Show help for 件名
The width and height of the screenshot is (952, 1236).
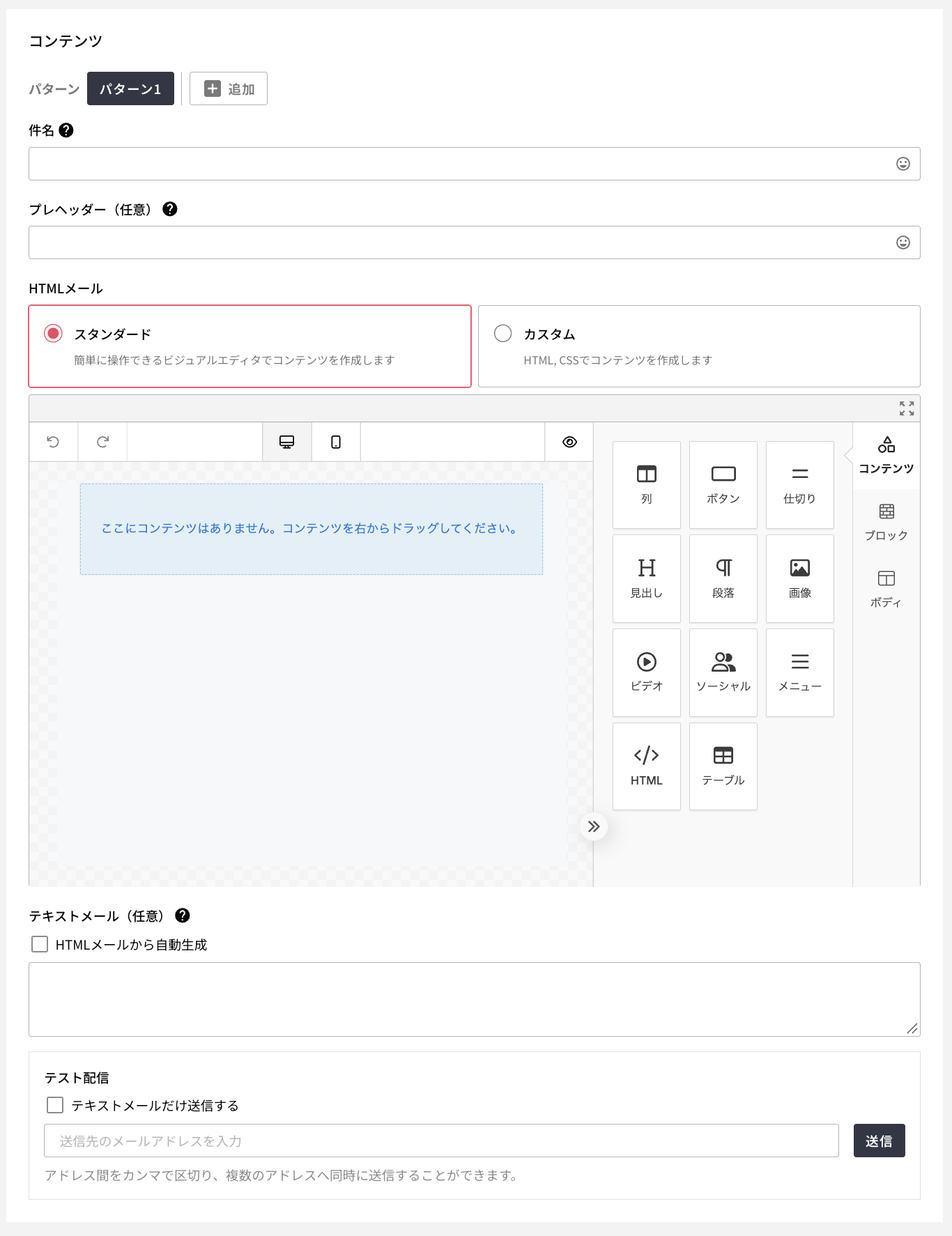point(66,130)
